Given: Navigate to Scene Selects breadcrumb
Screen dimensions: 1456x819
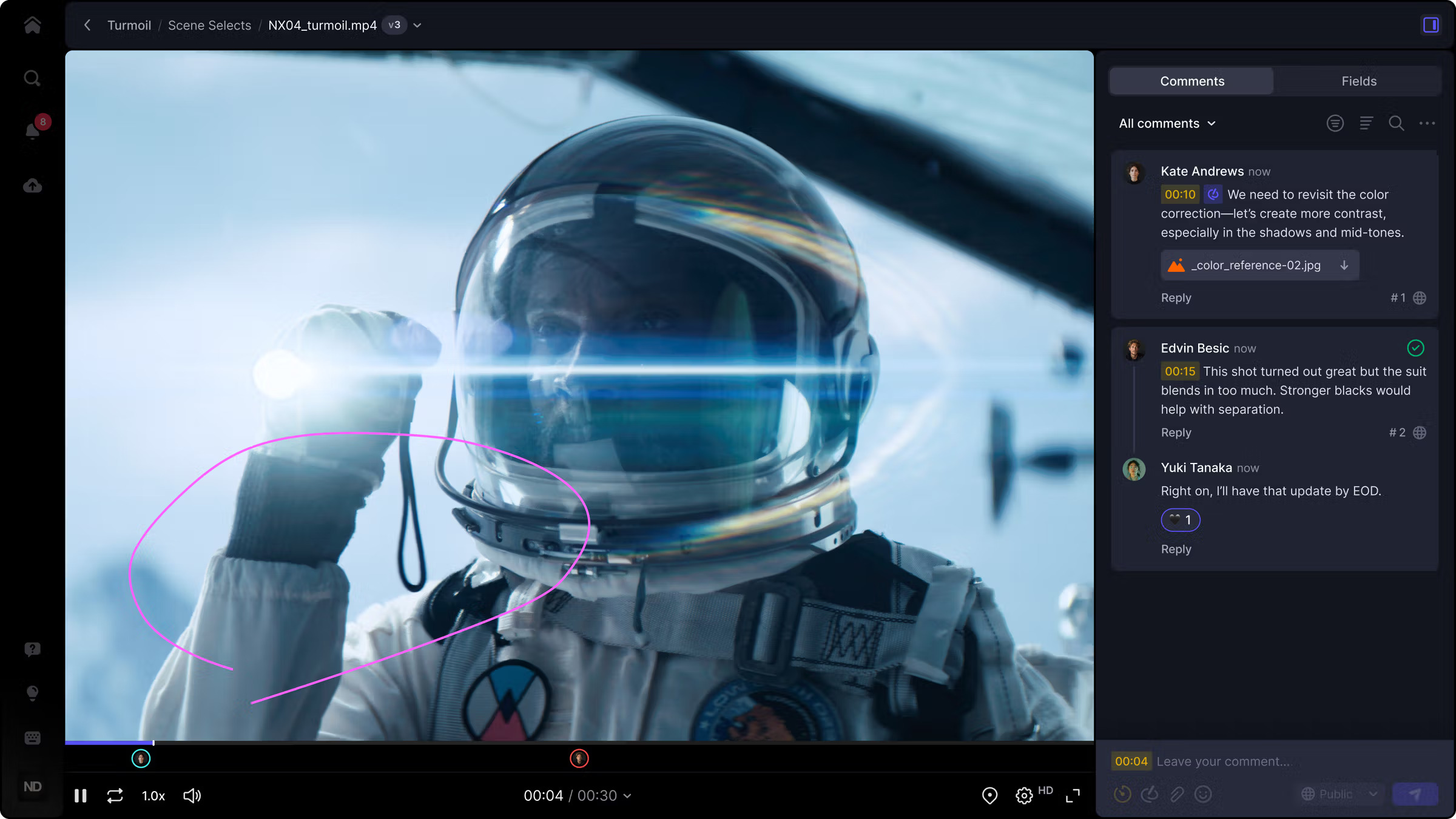Looking at the screenshot, I should tap(209, 25).
